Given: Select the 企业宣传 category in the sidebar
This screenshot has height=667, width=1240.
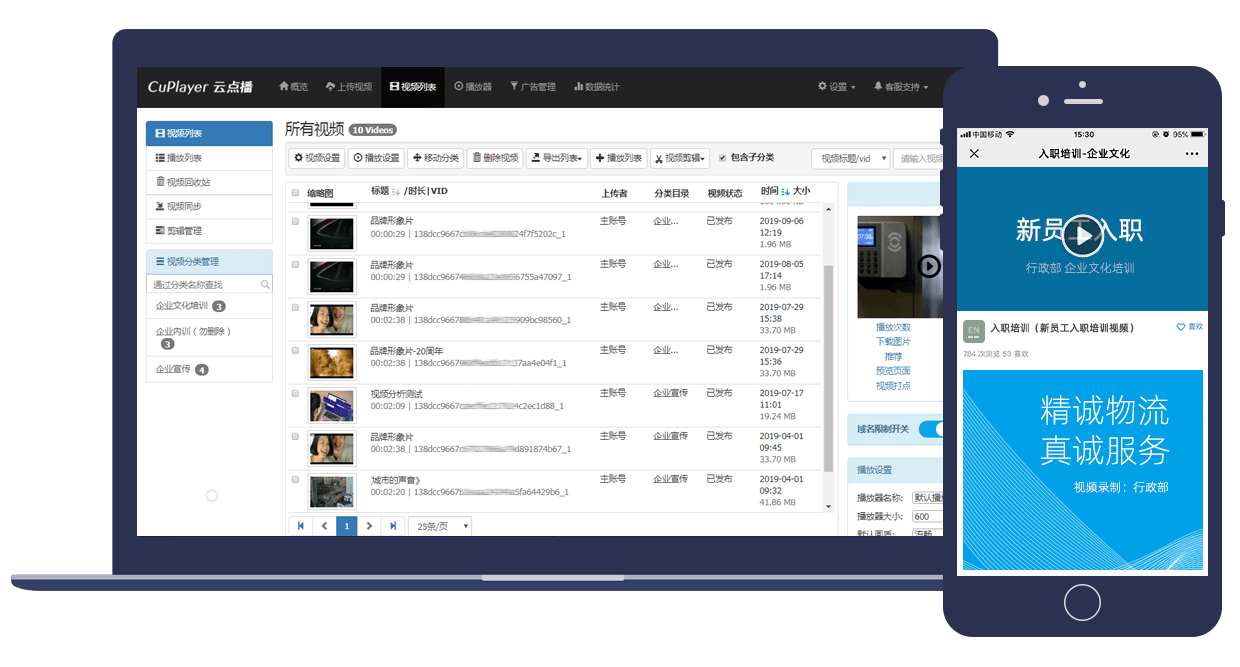Looking at the screenshot, I should 181,369.
